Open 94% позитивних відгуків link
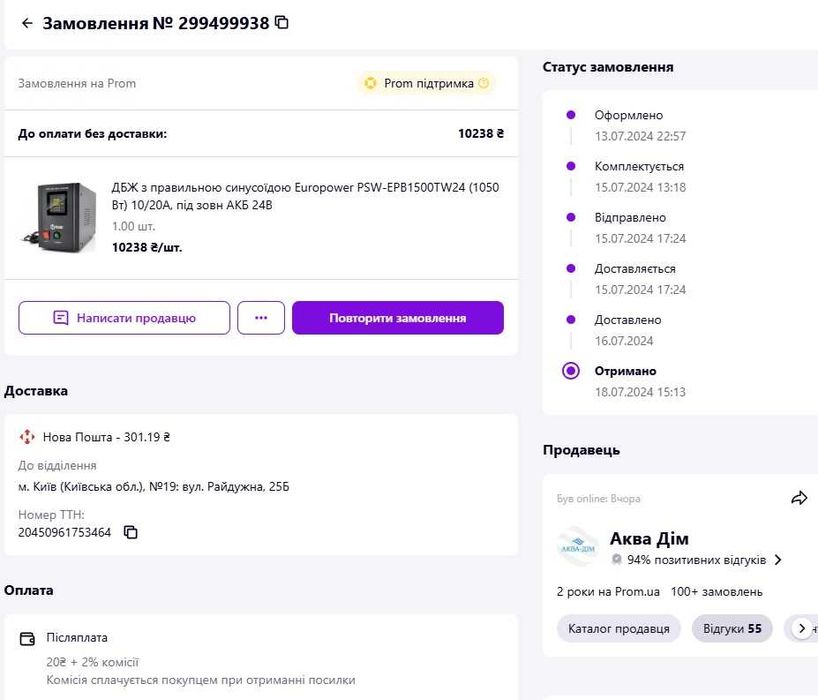818x700 pixels. (696, 560)
